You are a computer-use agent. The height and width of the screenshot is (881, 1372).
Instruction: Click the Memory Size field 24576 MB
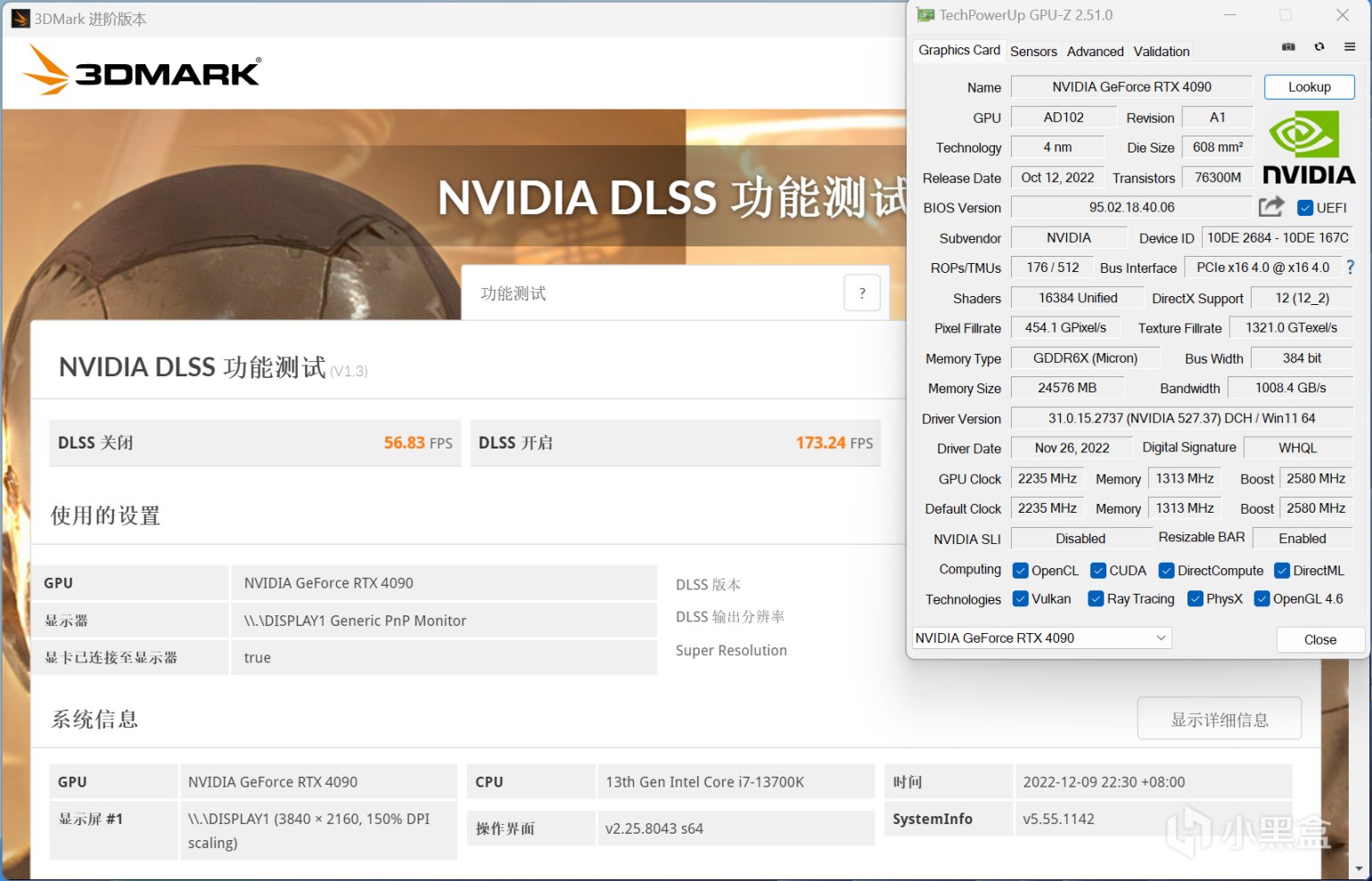point(1067,388)
